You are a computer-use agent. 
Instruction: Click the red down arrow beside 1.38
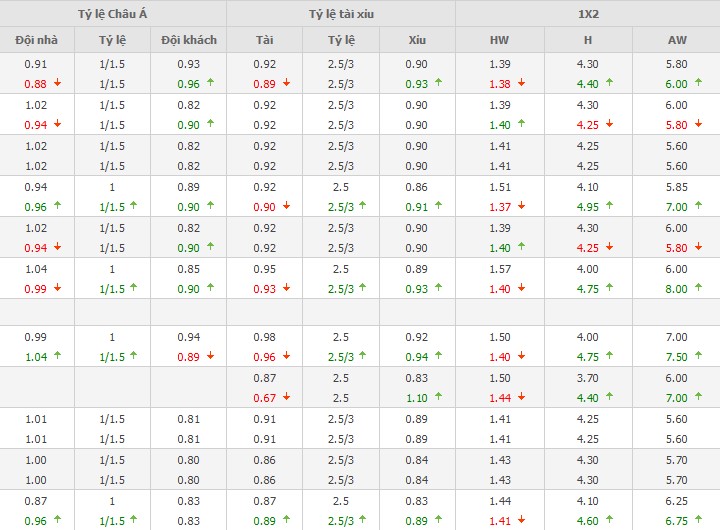click(523, 84)
